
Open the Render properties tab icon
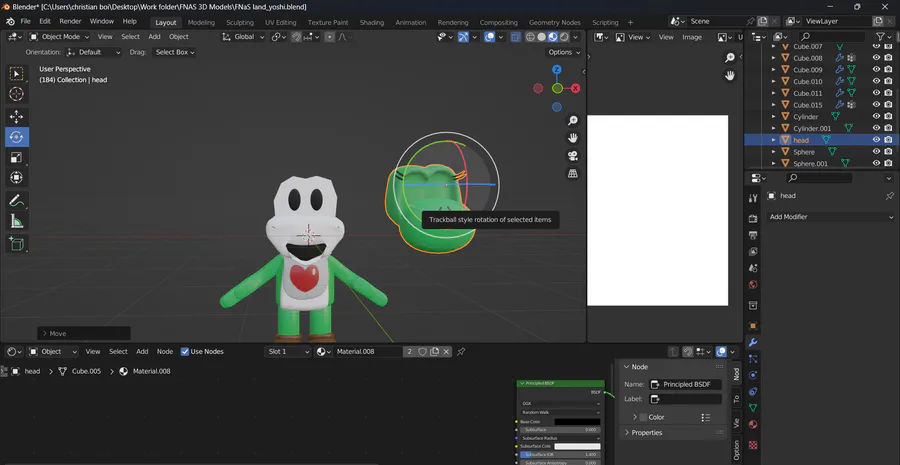click(753, 219)
